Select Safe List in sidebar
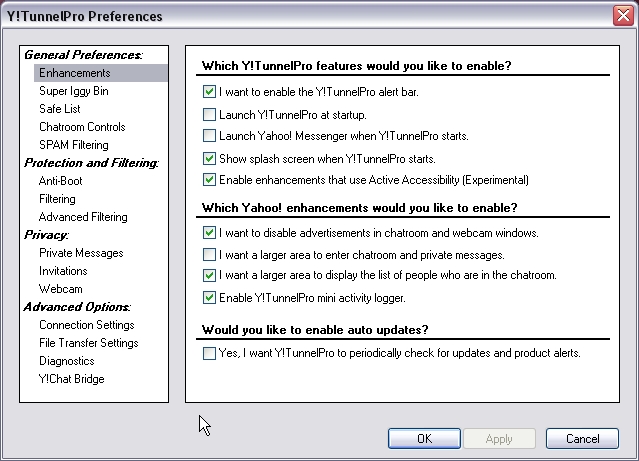This screenshot has height=461, width=639. pyautogui.click(x=60, y=109)
